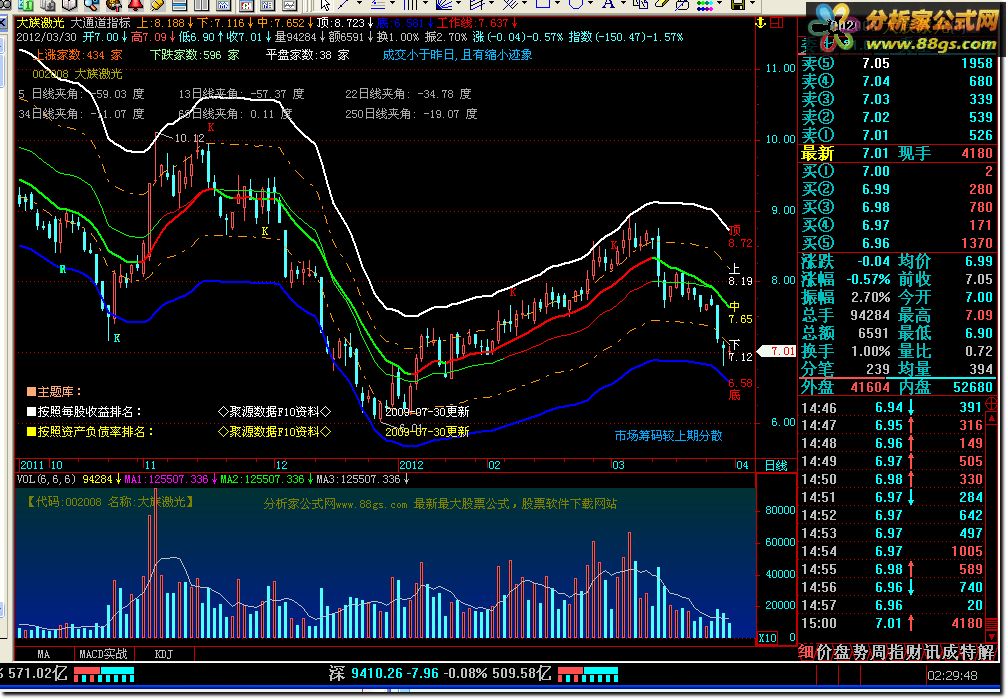Choose the text annotation A tool
Viewport: 1008px width, 699px height.
click(608, 4)
